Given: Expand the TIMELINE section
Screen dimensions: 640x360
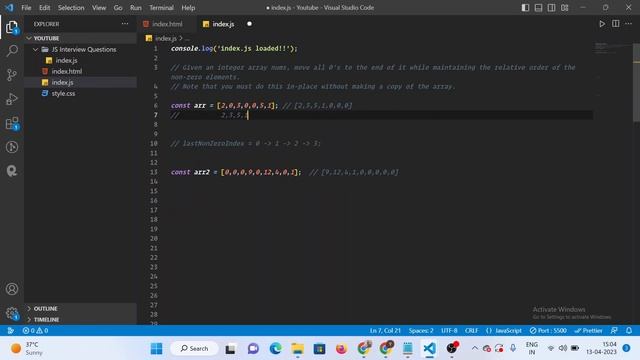Looking at the screenshot, I should pyautogui.click(x=80, y=320).
